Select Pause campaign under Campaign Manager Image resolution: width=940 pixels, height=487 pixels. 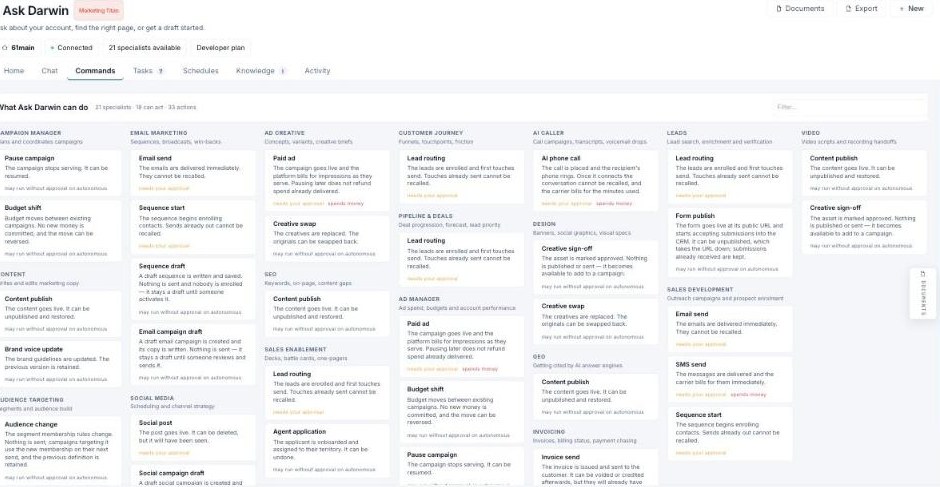59,173
